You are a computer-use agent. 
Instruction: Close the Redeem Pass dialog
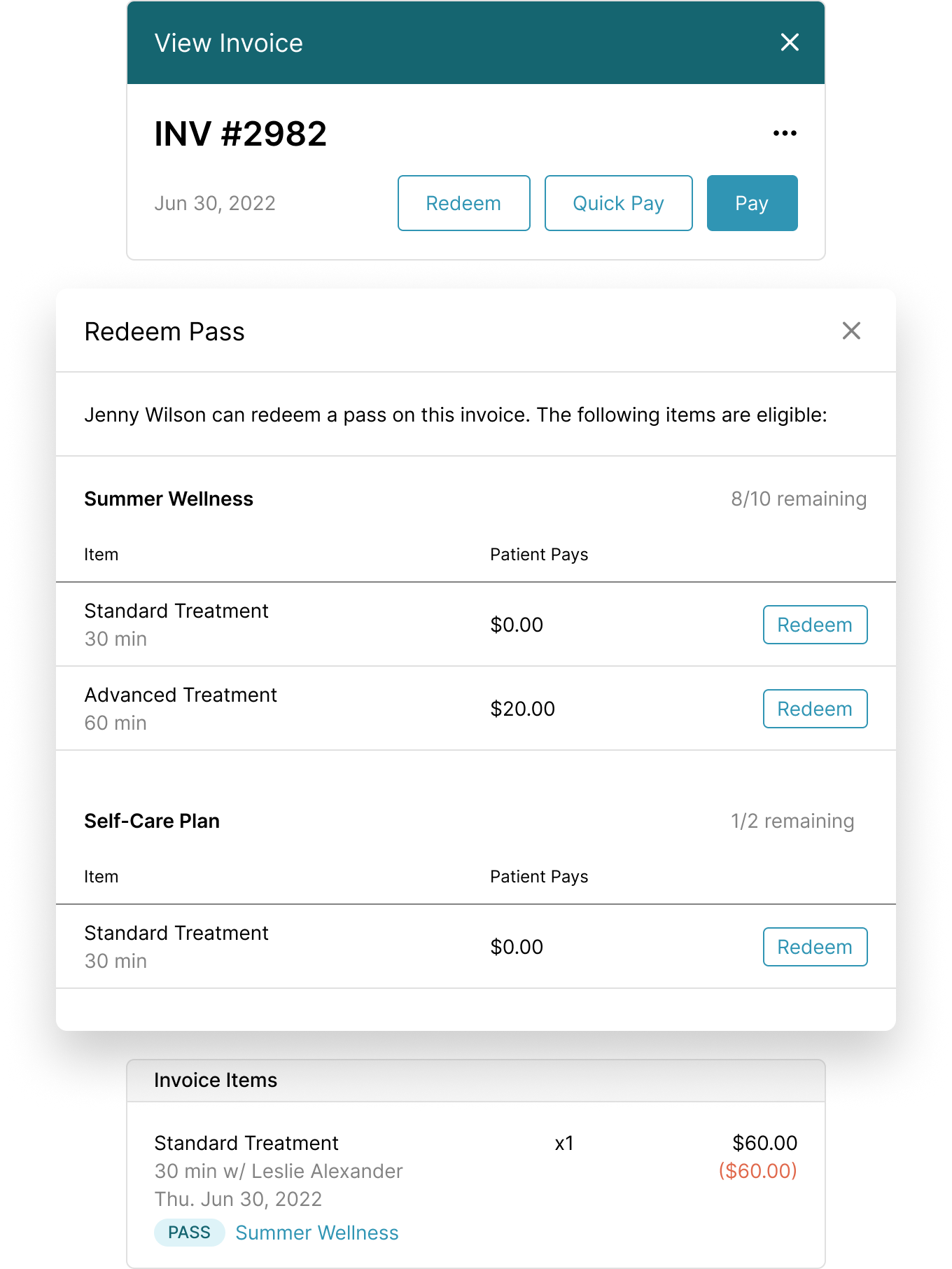(x=851, y=331)
